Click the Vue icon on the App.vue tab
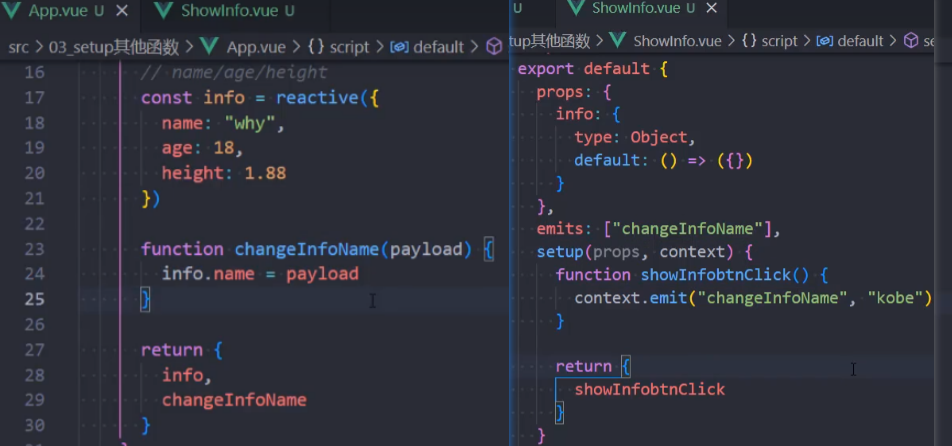Screen dimensions: 952x446 (x=12, y=11)
